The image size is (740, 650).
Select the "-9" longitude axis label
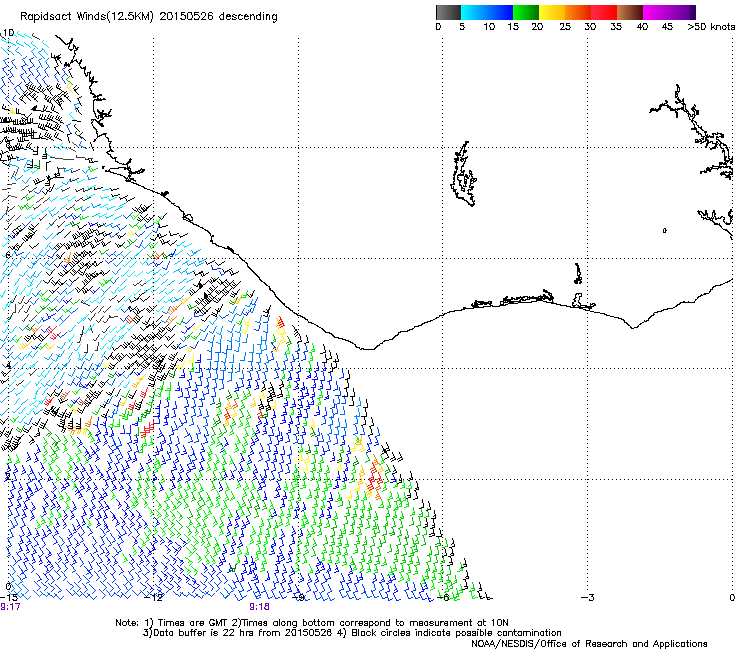(297, 597)
